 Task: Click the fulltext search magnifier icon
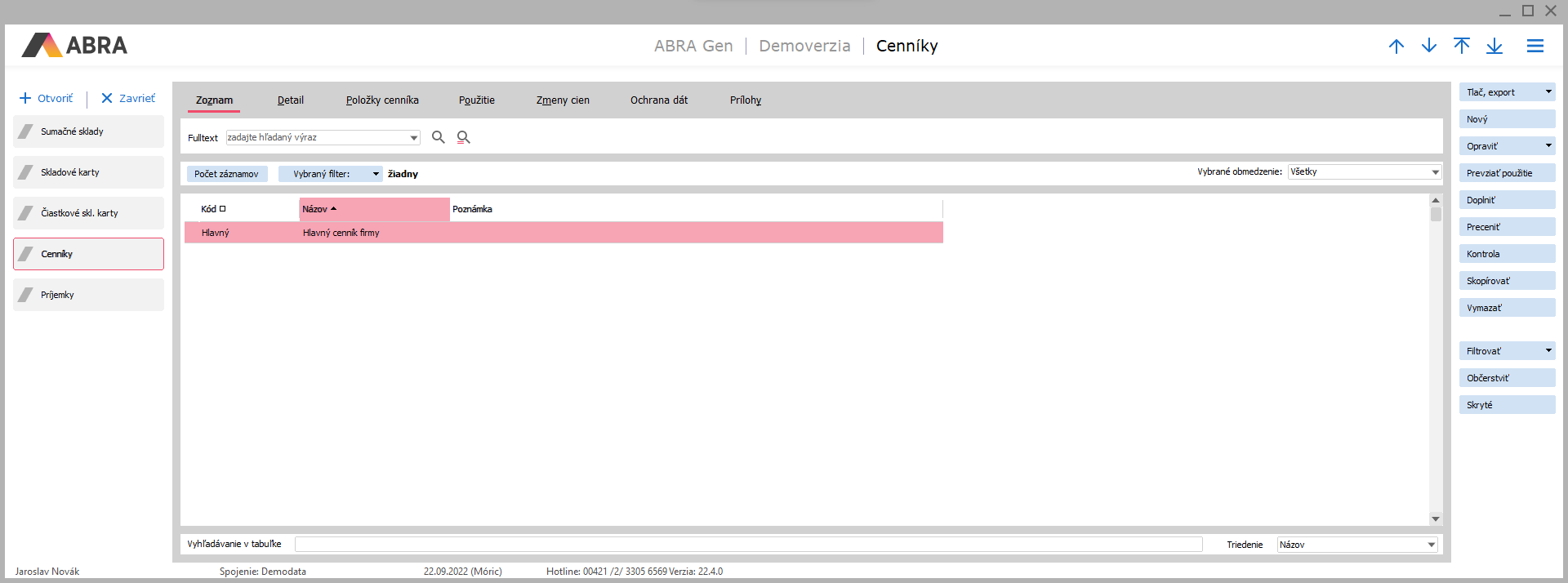[x=439, y=137]
